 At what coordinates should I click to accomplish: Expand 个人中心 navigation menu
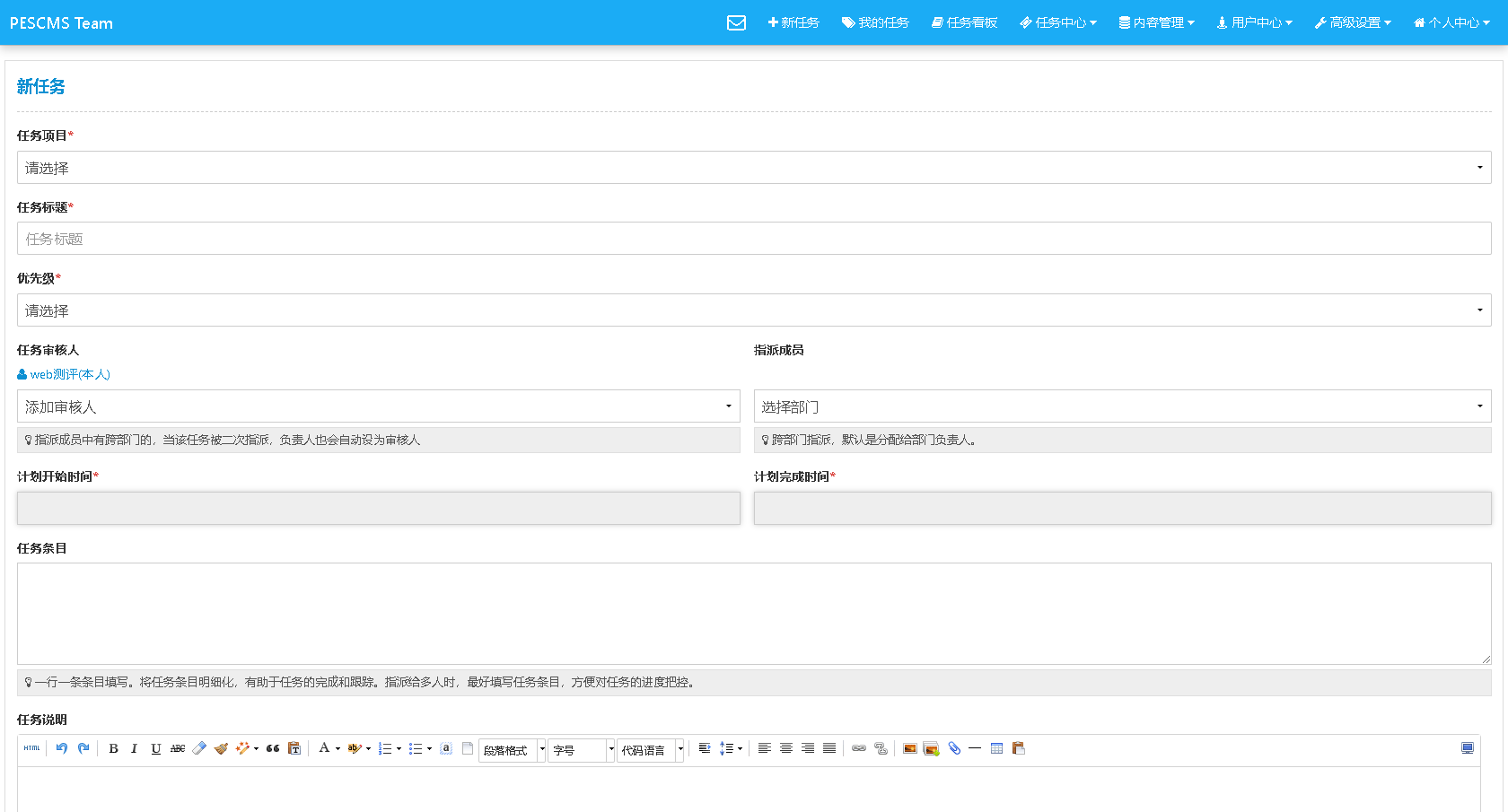[1452, 22]
